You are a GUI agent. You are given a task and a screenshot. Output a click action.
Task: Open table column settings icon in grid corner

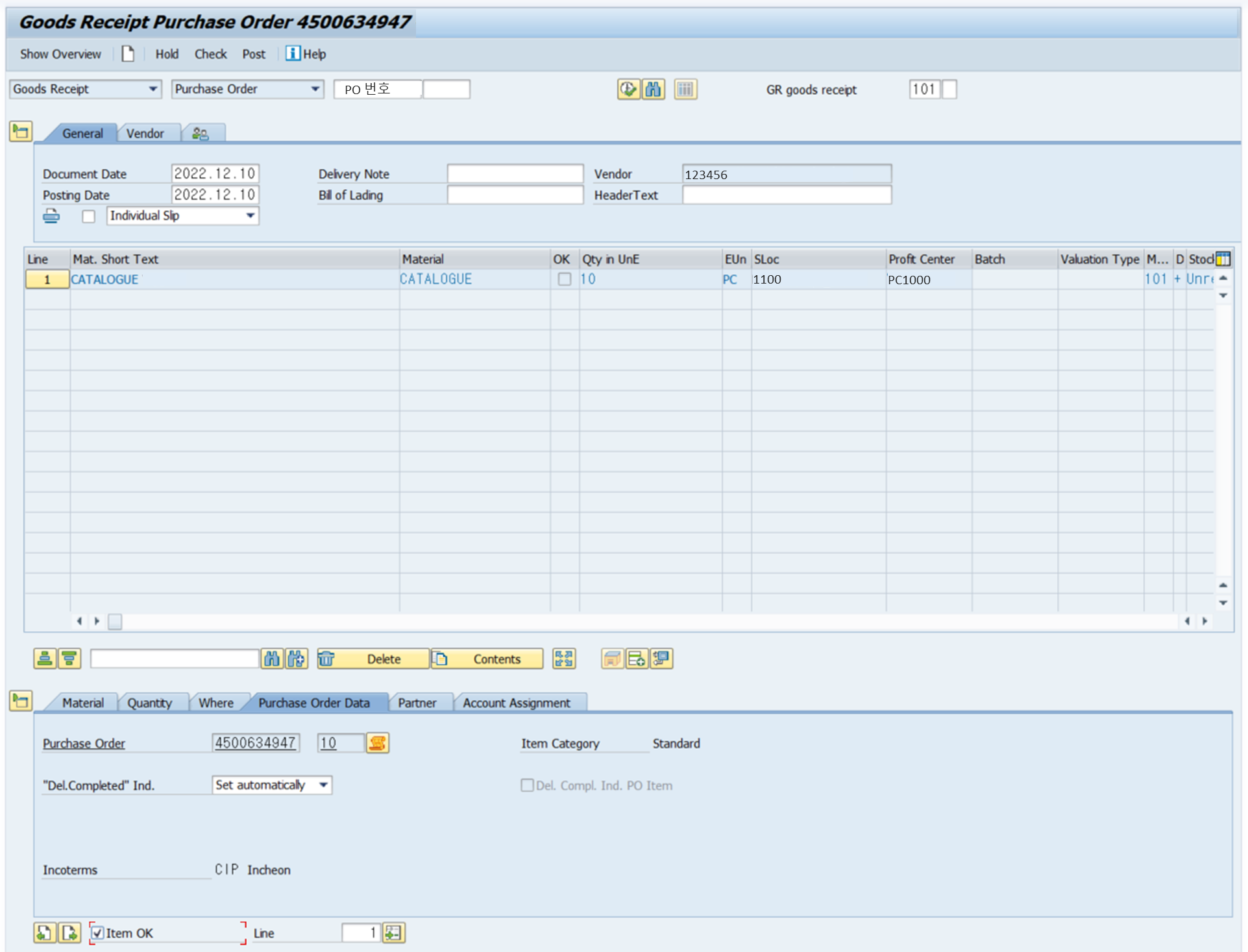pyautogui.click(x=1223, y=259)
